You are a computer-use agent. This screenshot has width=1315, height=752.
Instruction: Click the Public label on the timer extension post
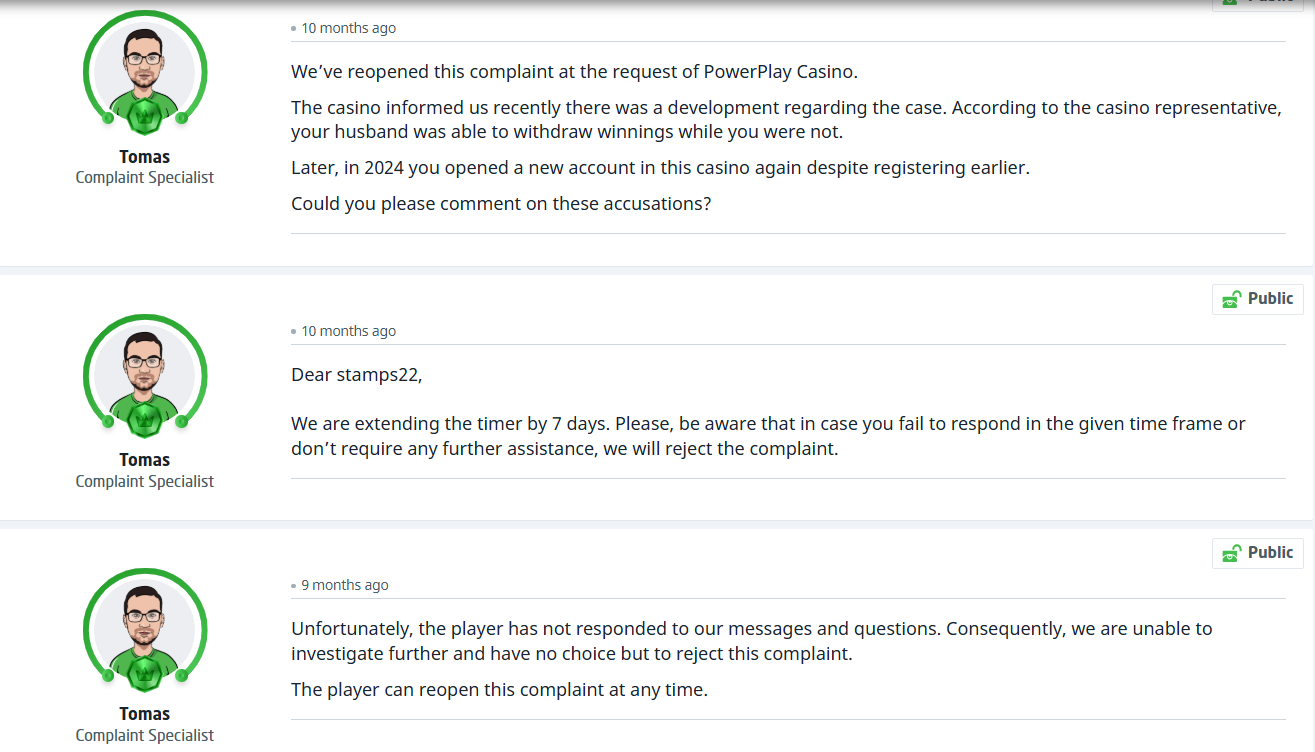[x=1270, y=299]
